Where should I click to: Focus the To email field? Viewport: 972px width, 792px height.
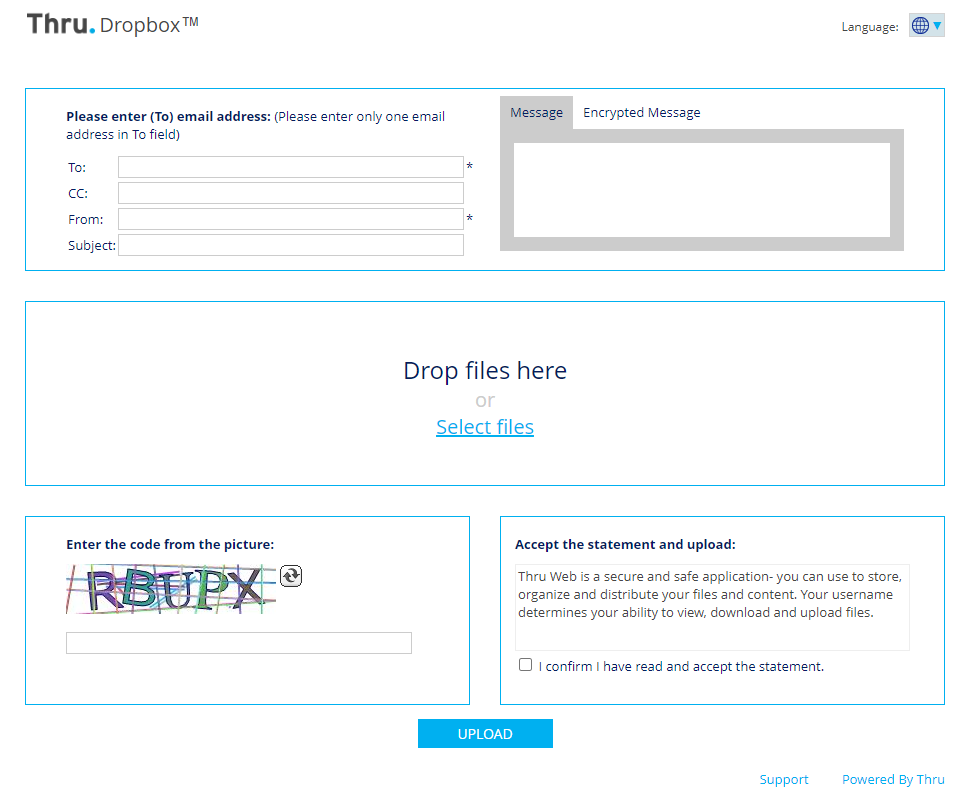coord(290,167)
